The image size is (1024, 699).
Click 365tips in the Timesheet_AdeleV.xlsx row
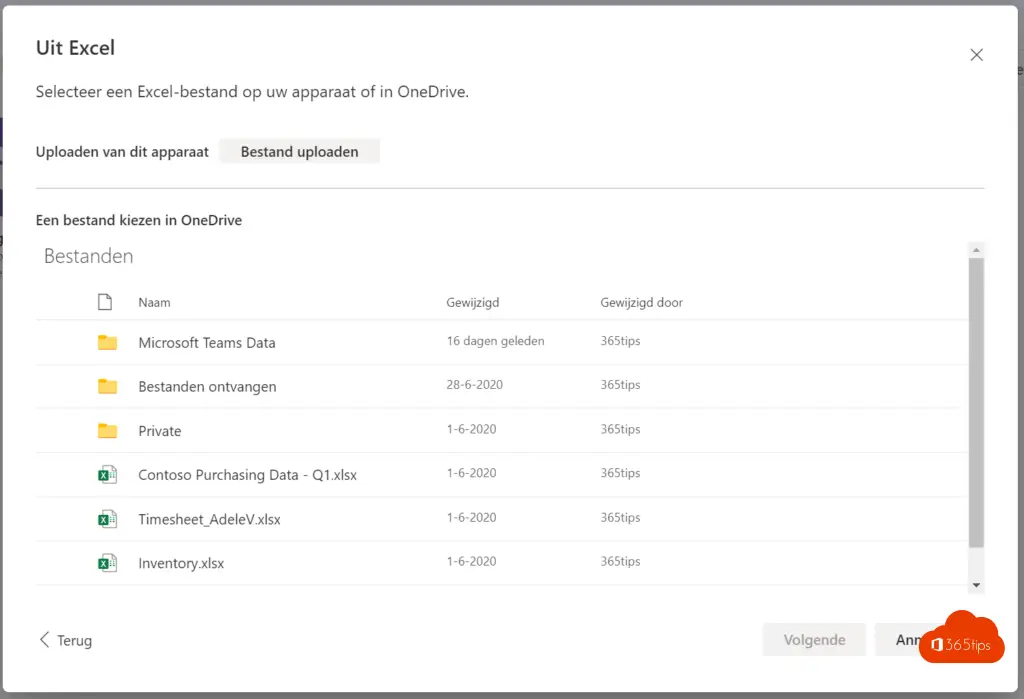pyautogui.click(x=620, y=517)
